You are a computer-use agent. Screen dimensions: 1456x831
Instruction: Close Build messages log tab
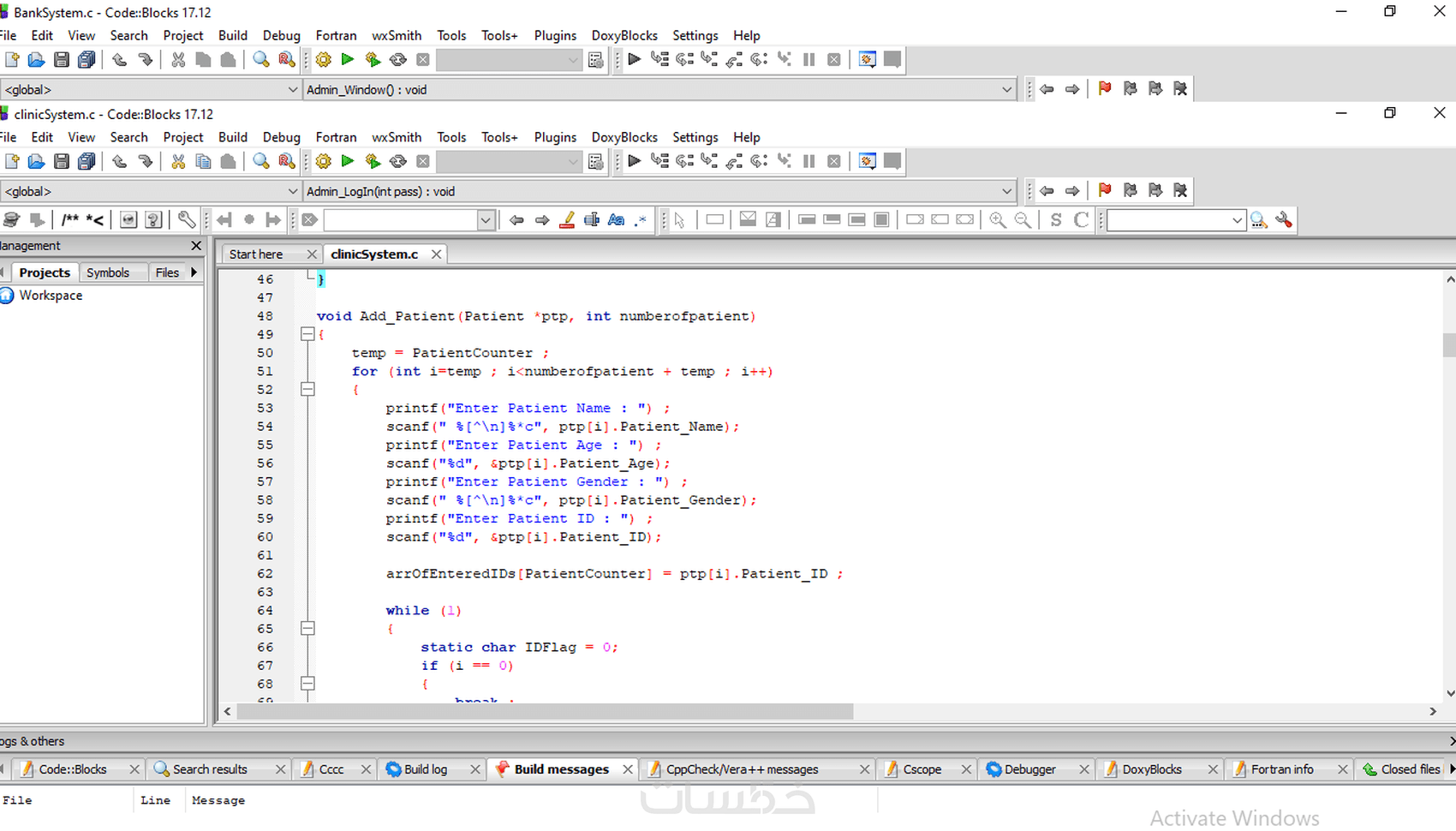coord(628,769)
